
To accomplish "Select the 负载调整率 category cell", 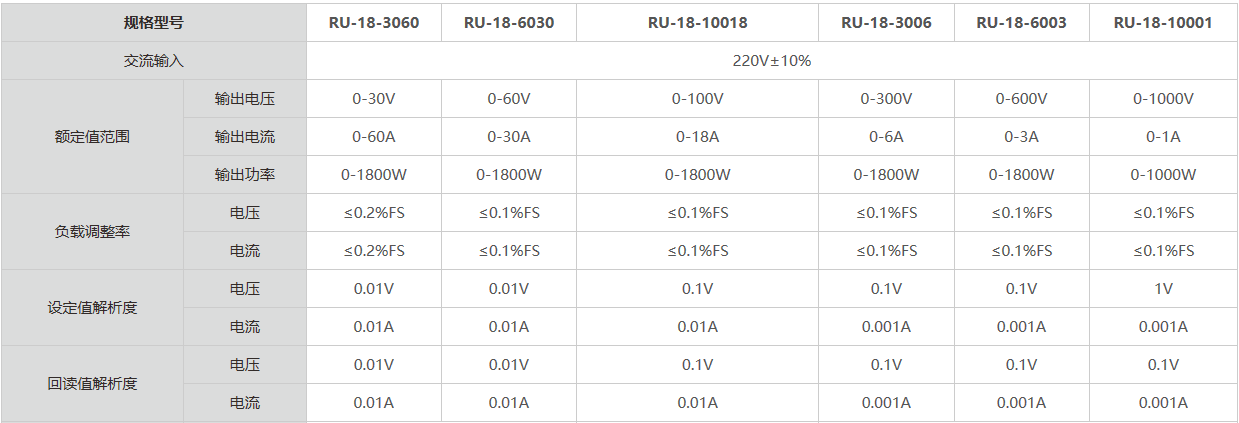I will tap(92, 232).
